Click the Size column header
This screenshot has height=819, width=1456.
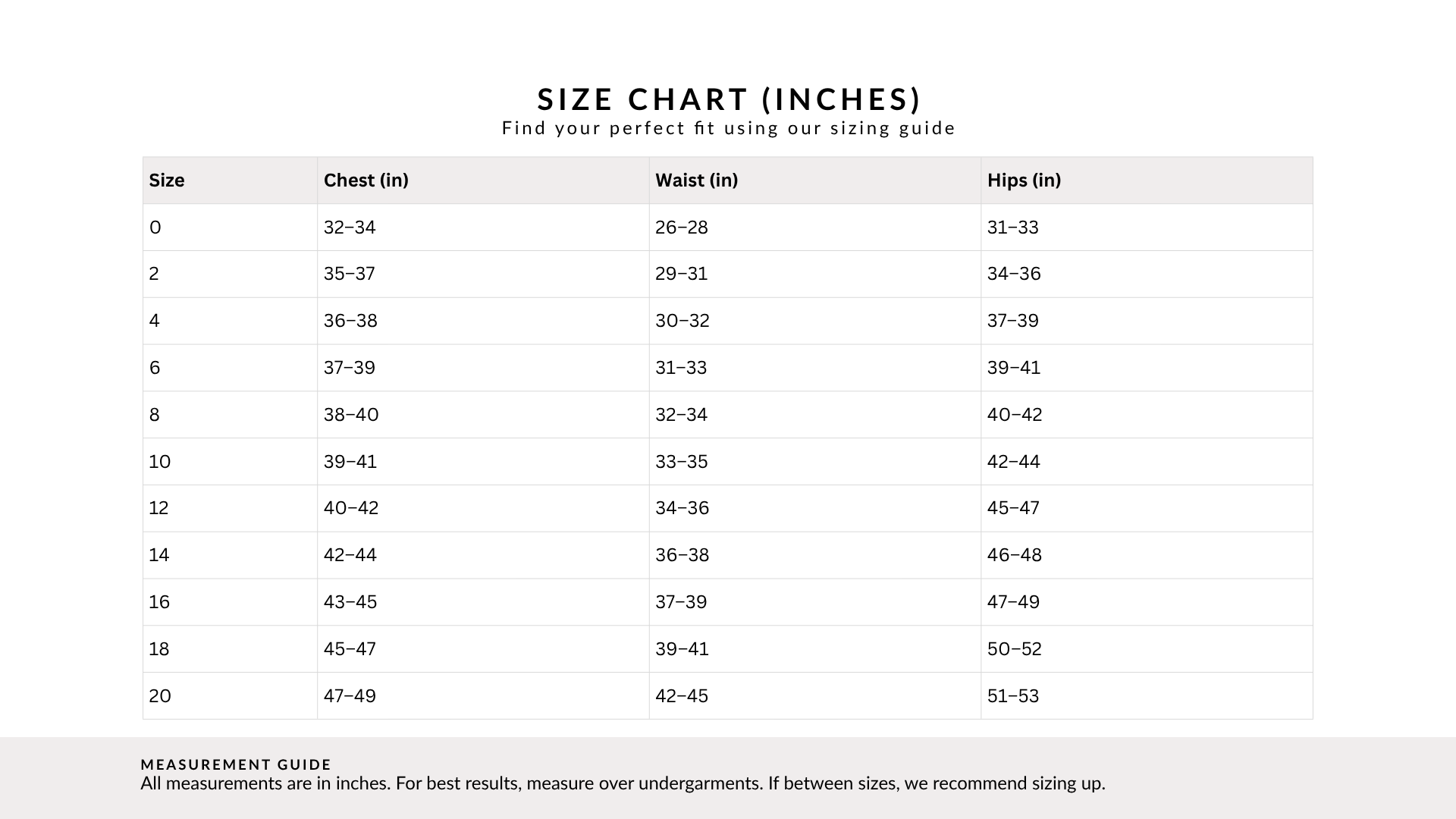pos(167,180)
